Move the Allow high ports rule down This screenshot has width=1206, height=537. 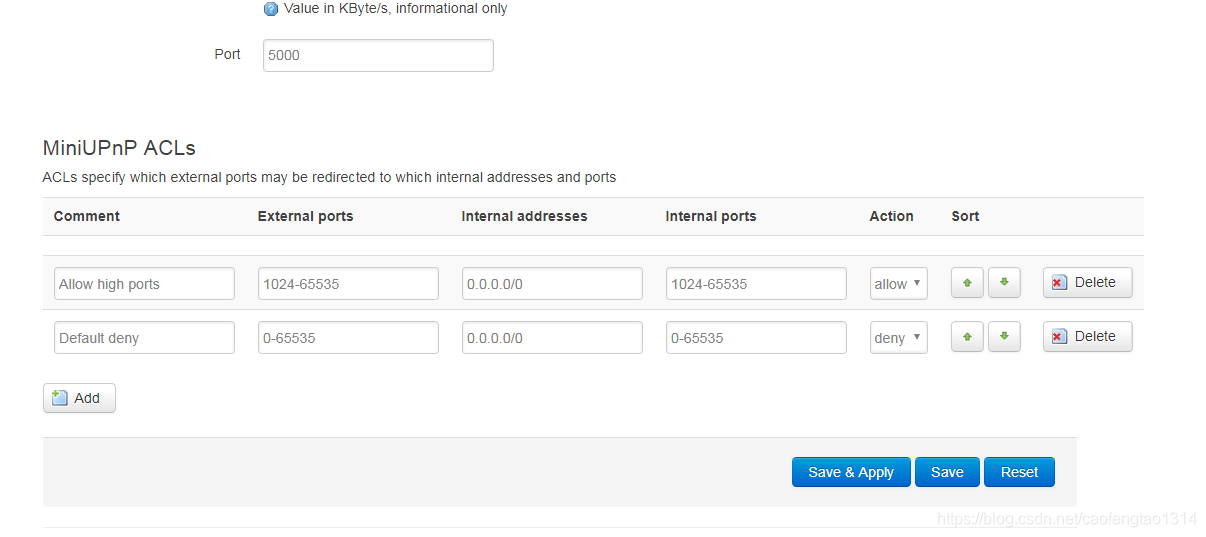pos(1004,283)
